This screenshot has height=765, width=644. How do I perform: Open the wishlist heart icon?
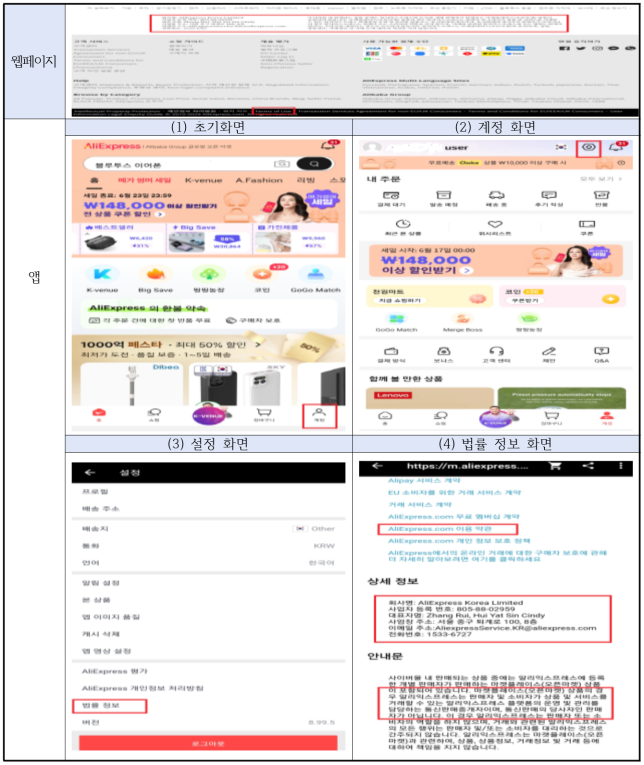click(495, 224)
